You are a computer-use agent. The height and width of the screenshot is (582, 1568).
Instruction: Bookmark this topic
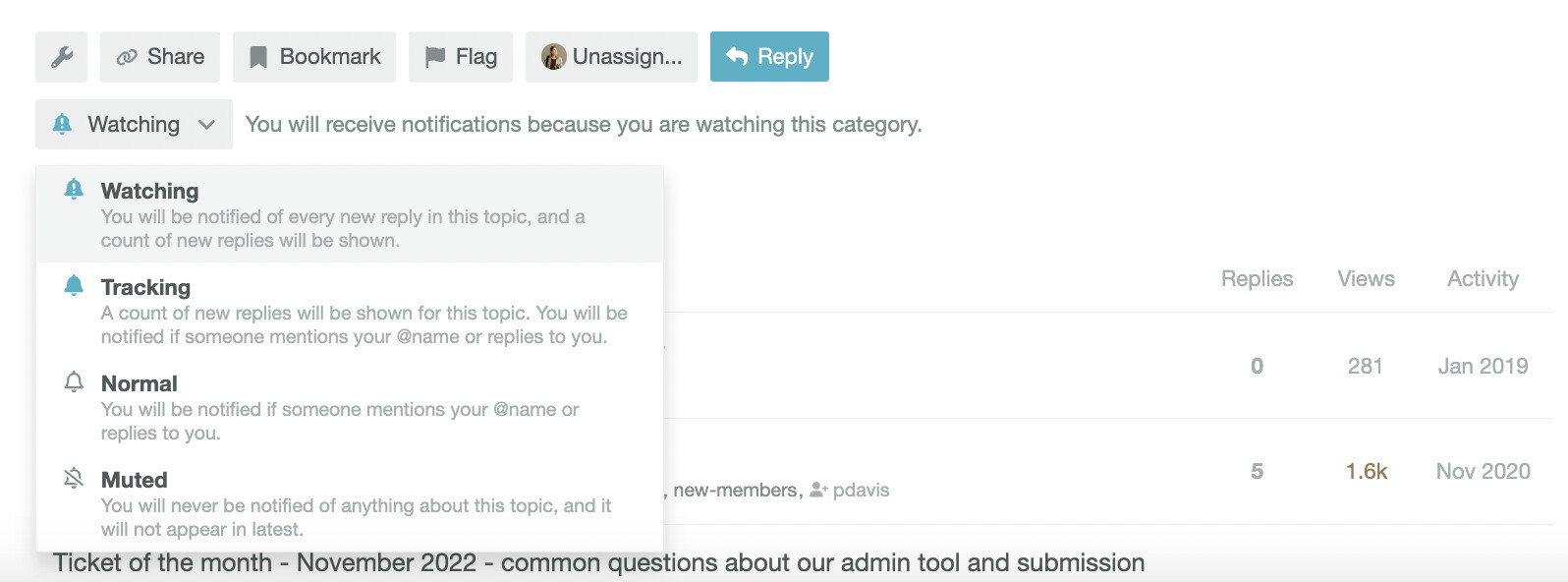click(x=314, y=57)
